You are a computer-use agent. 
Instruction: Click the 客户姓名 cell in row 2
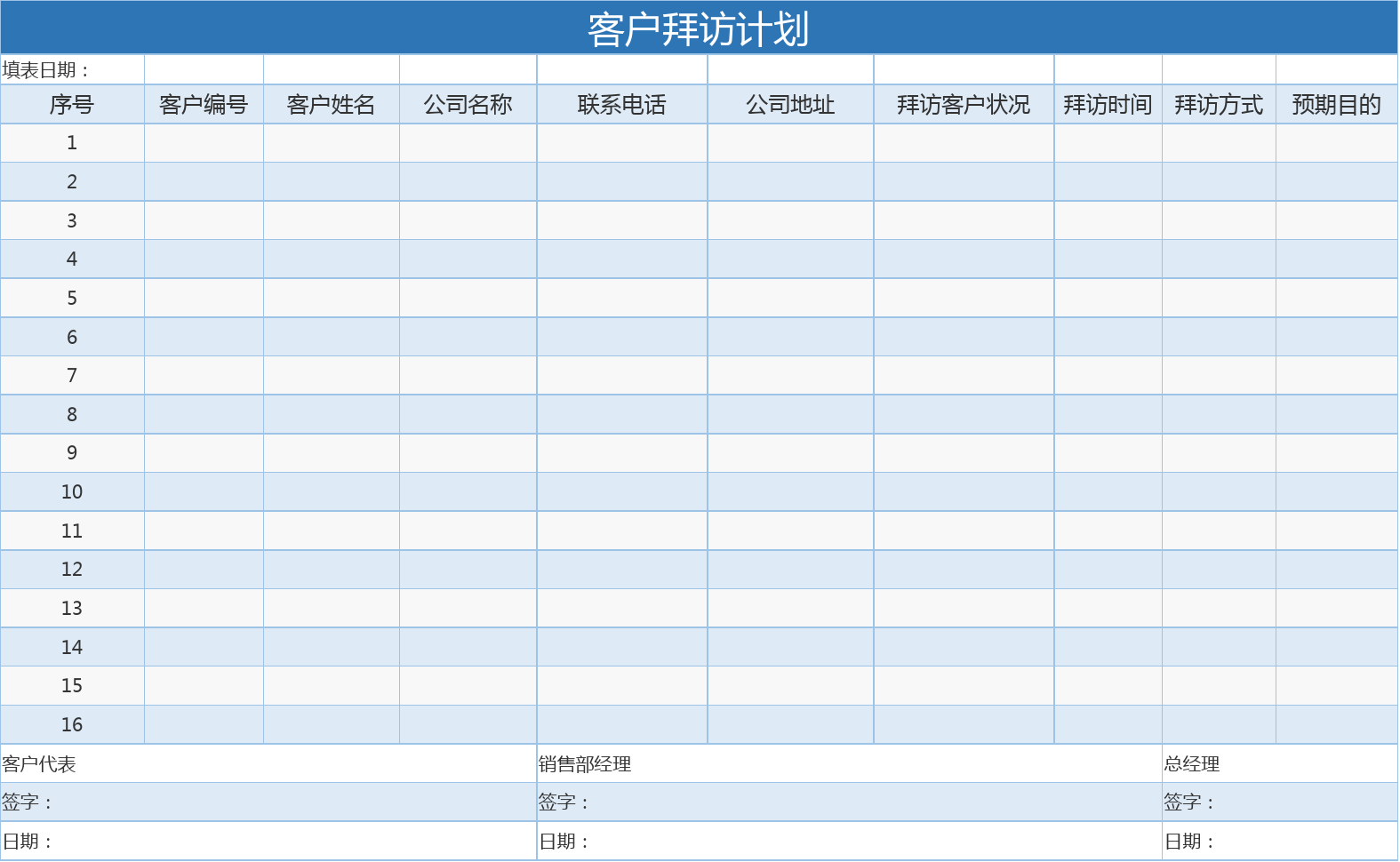[x=332, y=181]
